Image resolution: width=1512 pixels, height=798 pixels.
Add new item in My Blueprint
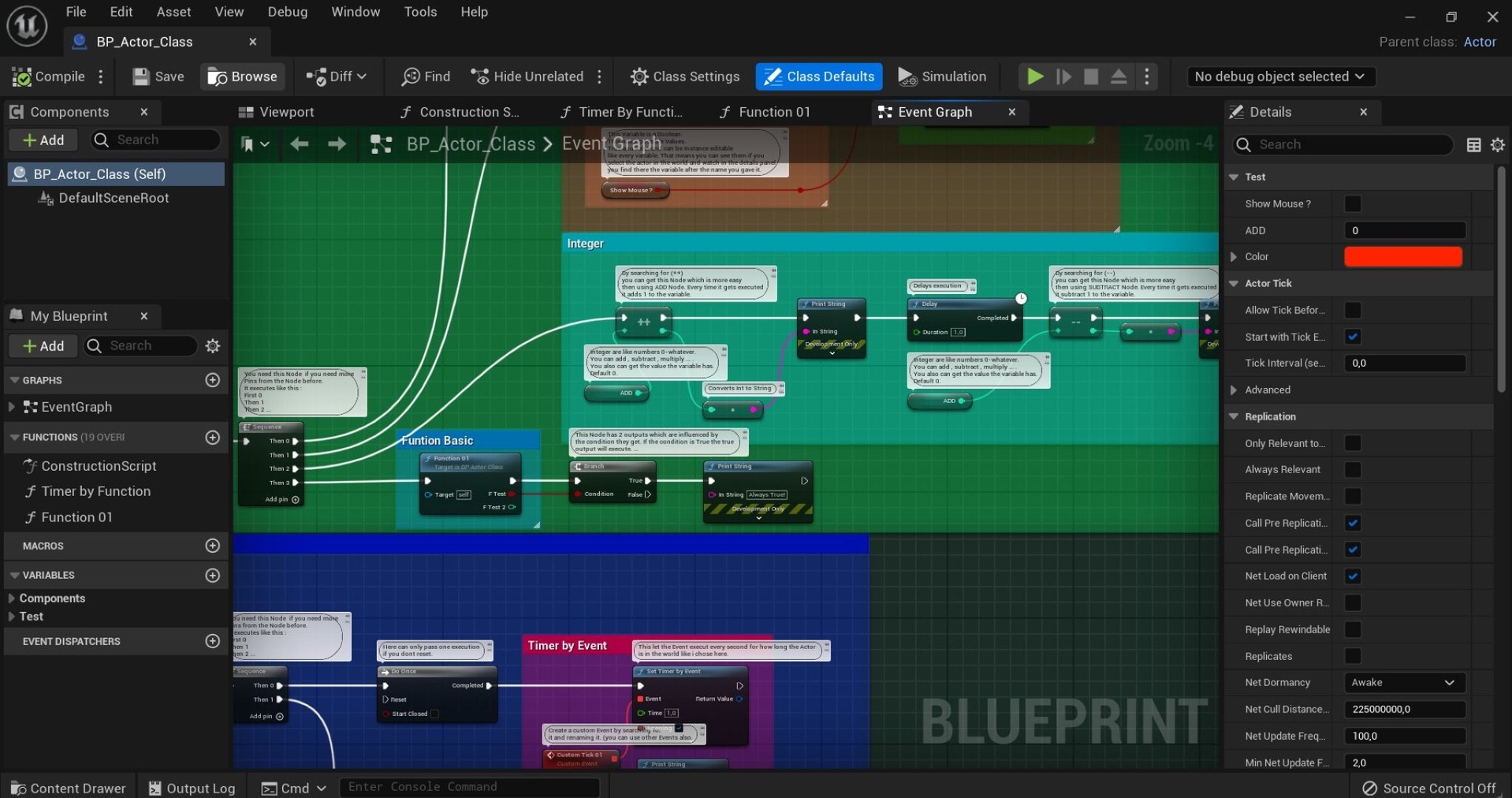coord(43,345)
